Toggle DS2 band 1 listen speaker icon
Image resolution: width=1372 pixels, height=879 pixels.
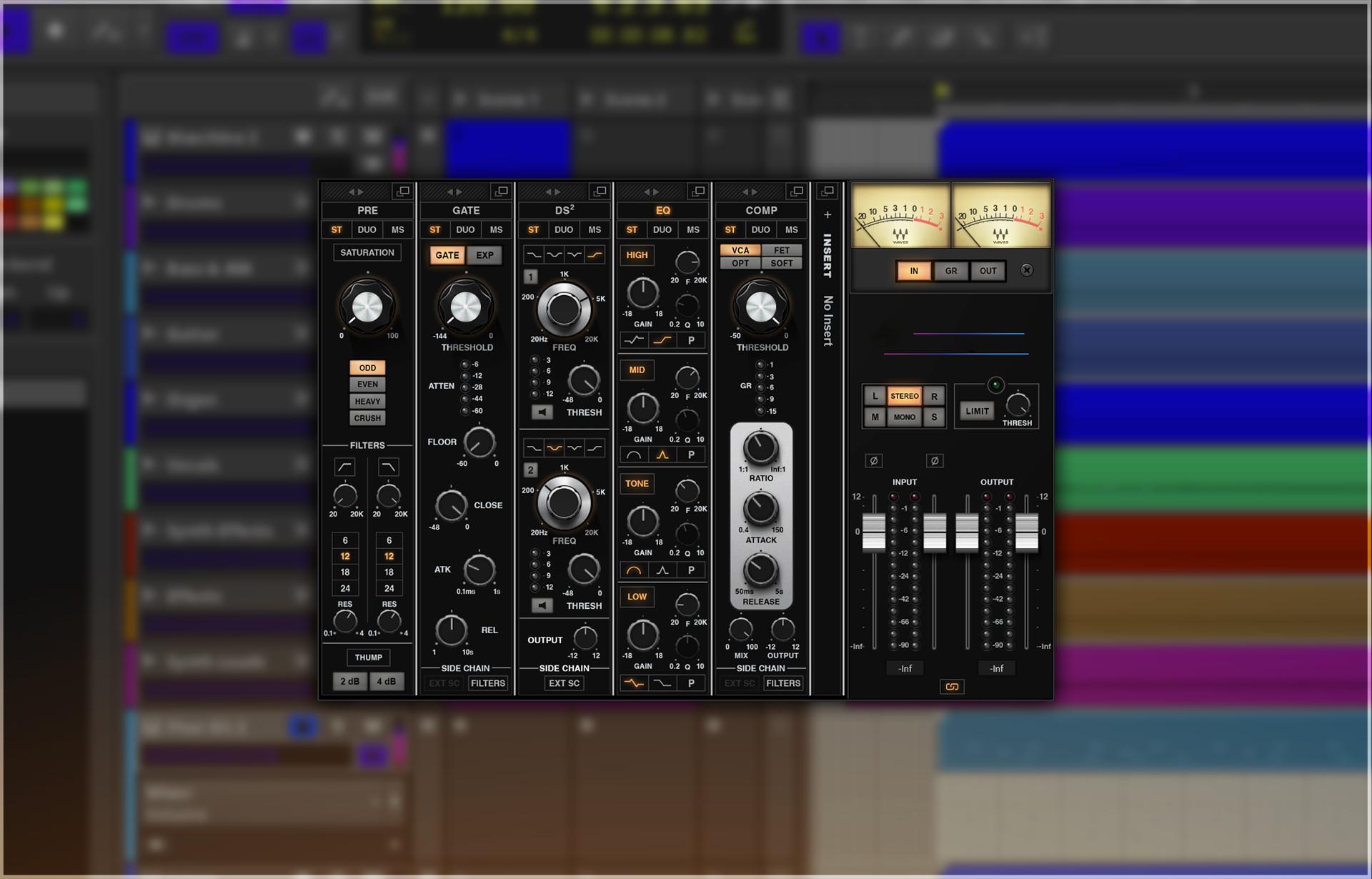[542, 412]
